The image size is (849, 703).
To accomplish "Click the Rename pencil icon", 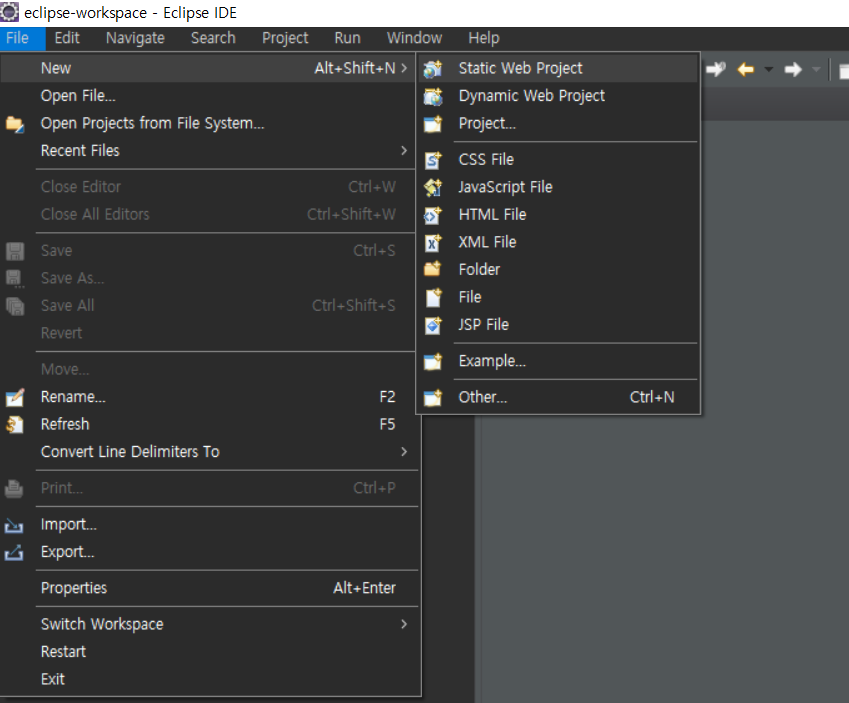I will [x=15, y=398].
